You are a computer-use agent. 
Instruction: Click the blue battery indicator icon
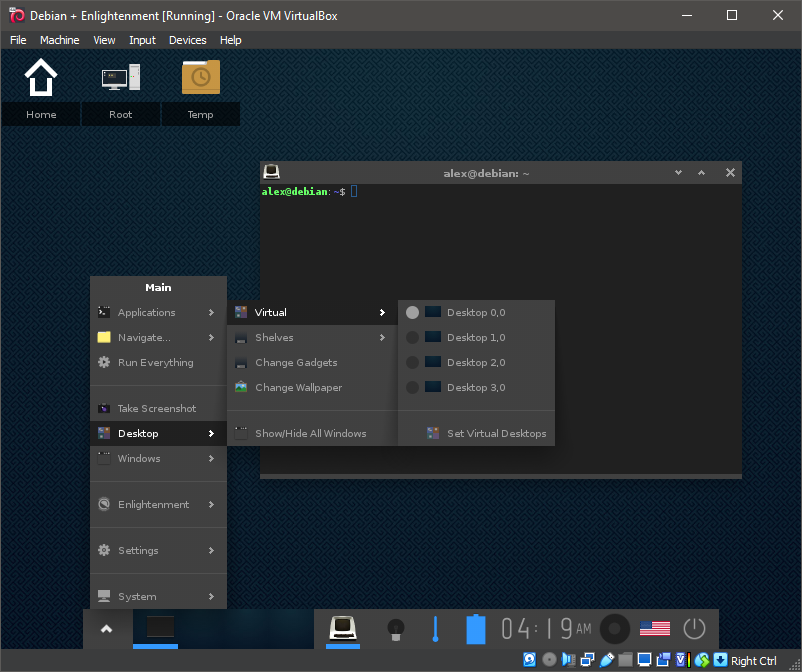point(476,629)
